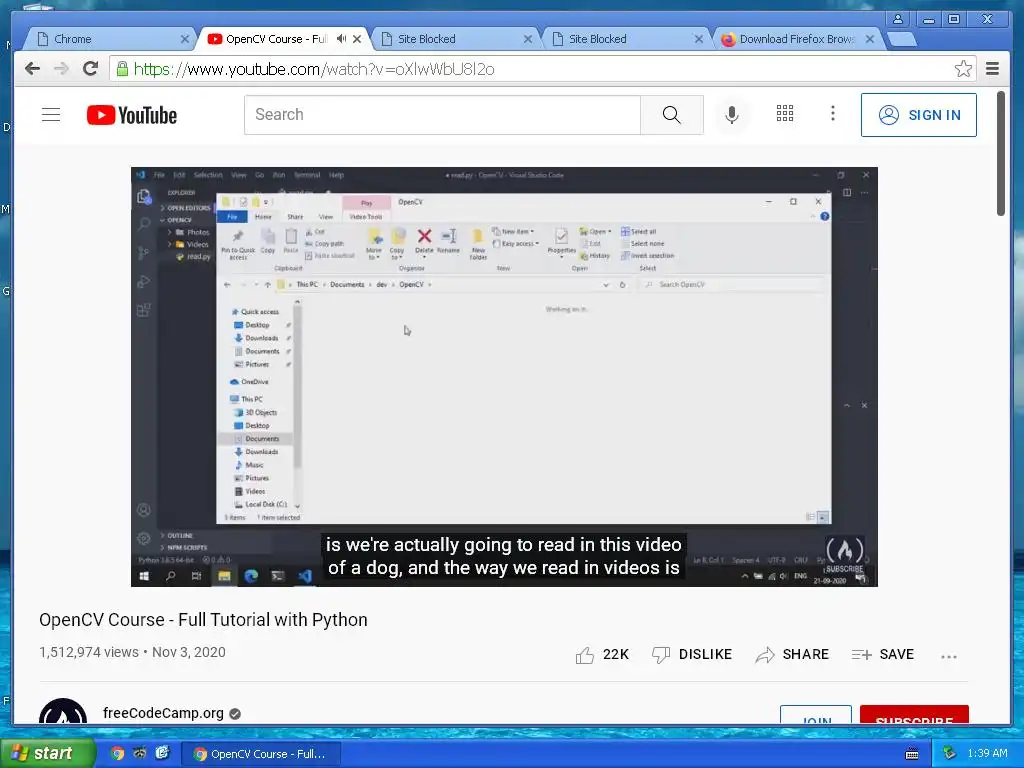The width and height of the screenshot is (1024, 768).
Task: Open YouTube apps grid icon
Action: point(784,114)
